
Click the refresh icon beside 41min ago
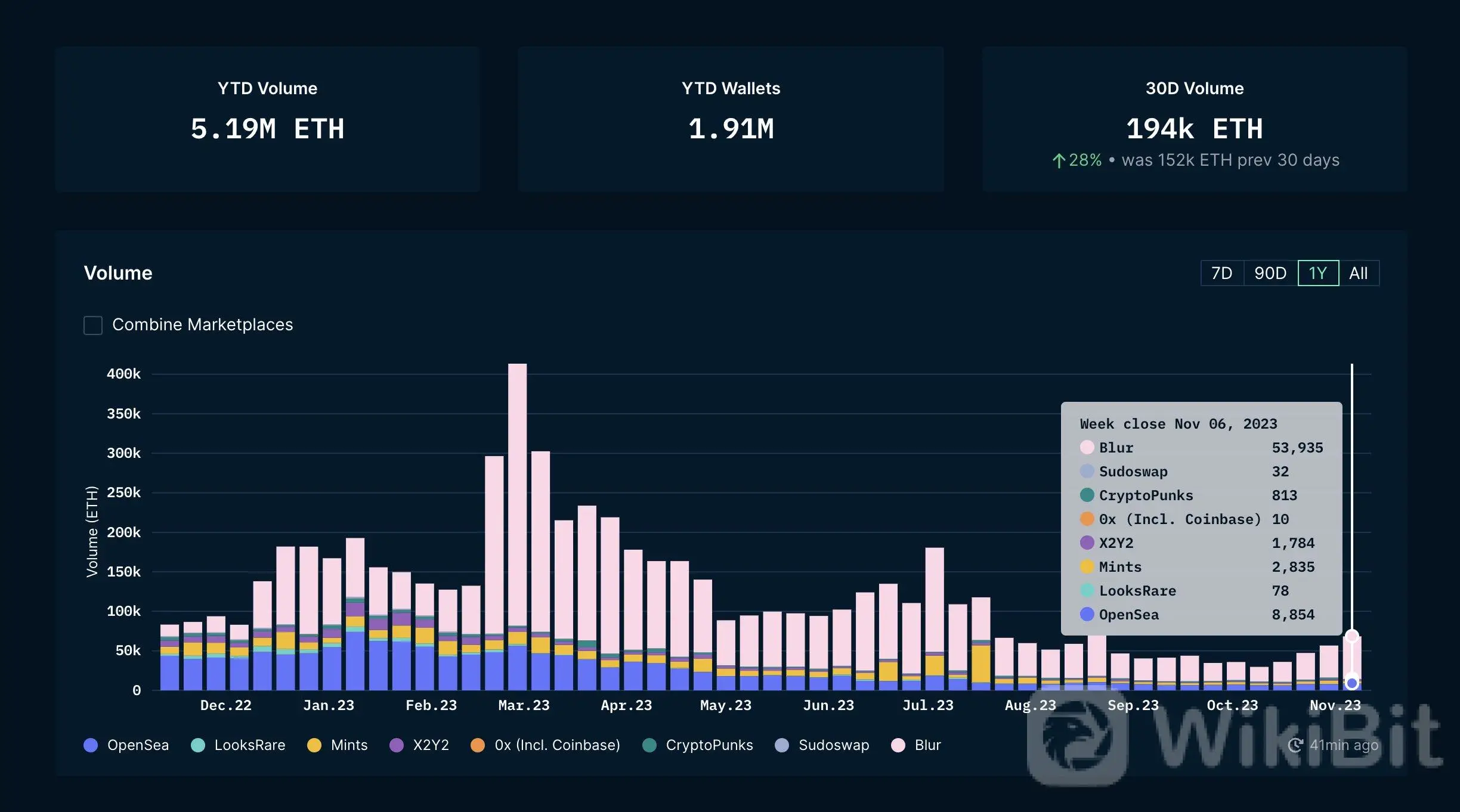coord(1295,745)
